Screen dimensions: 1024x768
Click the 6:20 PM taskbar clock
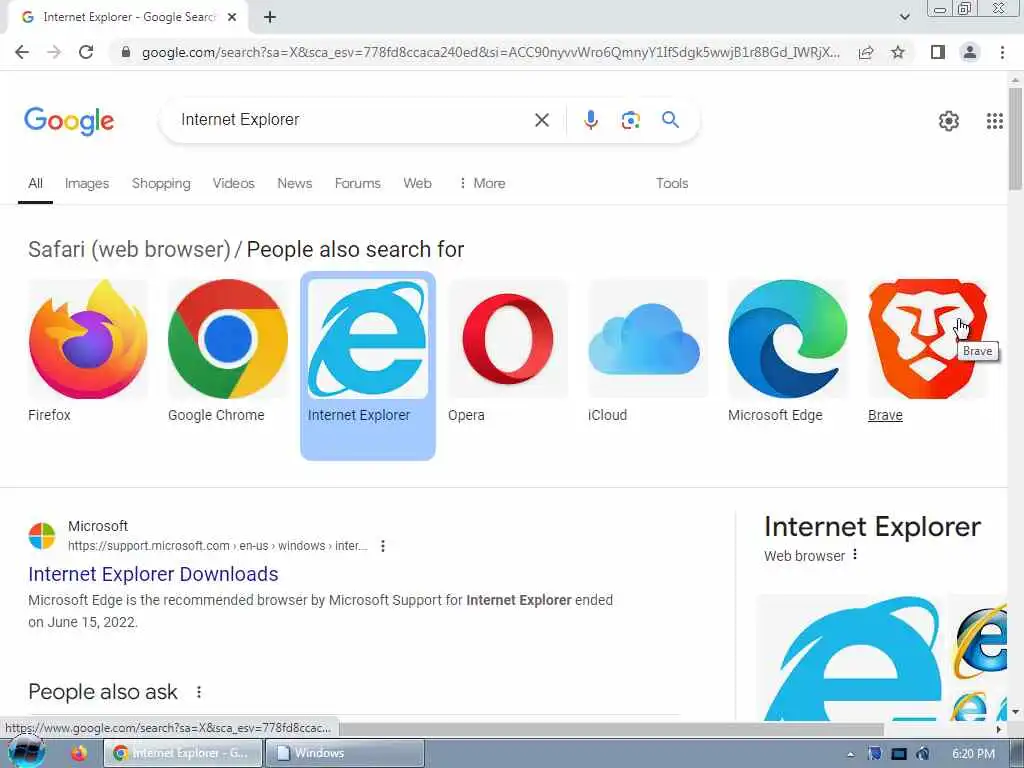[973, 754]
